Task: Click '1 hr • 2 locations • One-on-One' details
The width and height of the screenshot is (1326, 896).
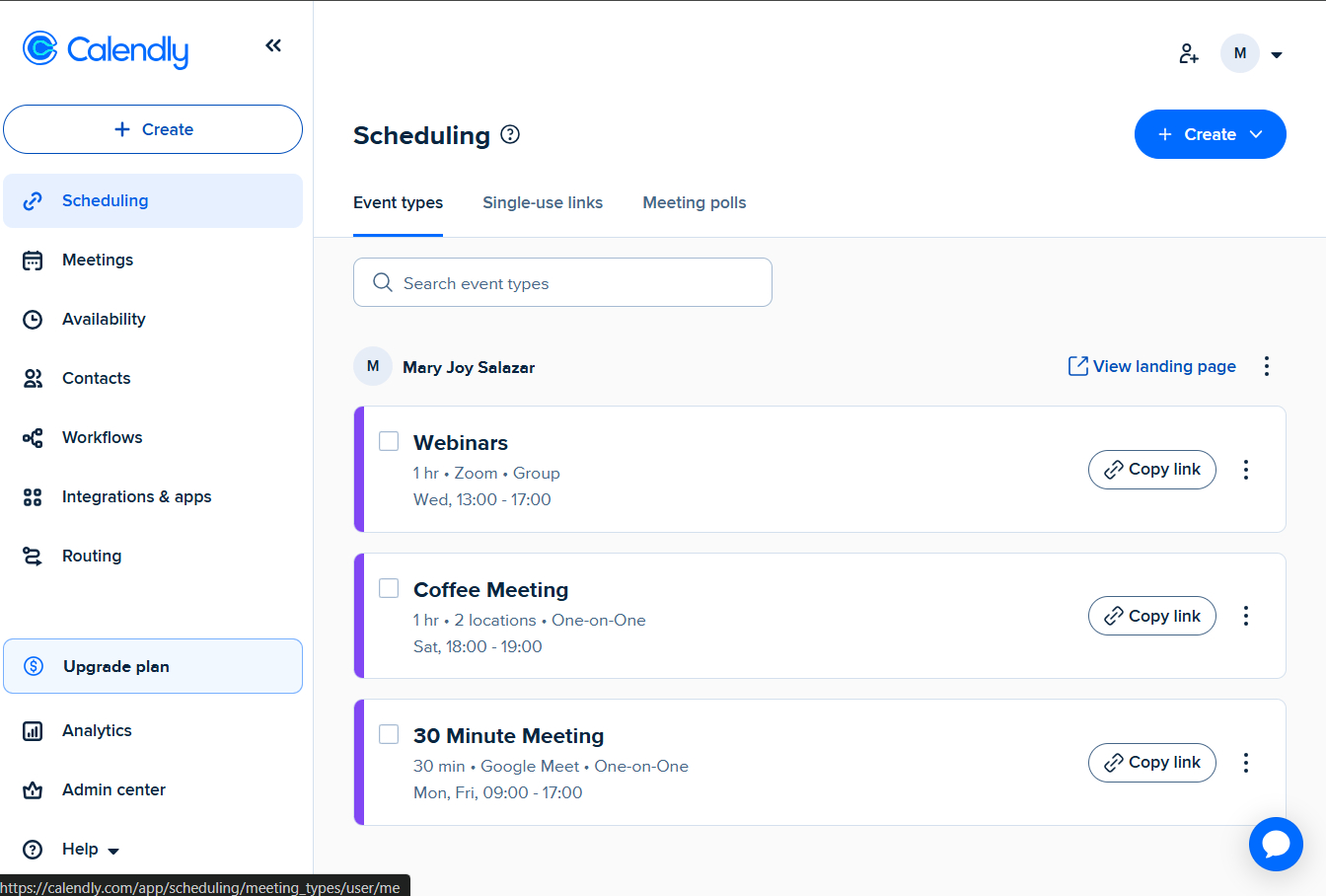Action: (x=530, y=621)
